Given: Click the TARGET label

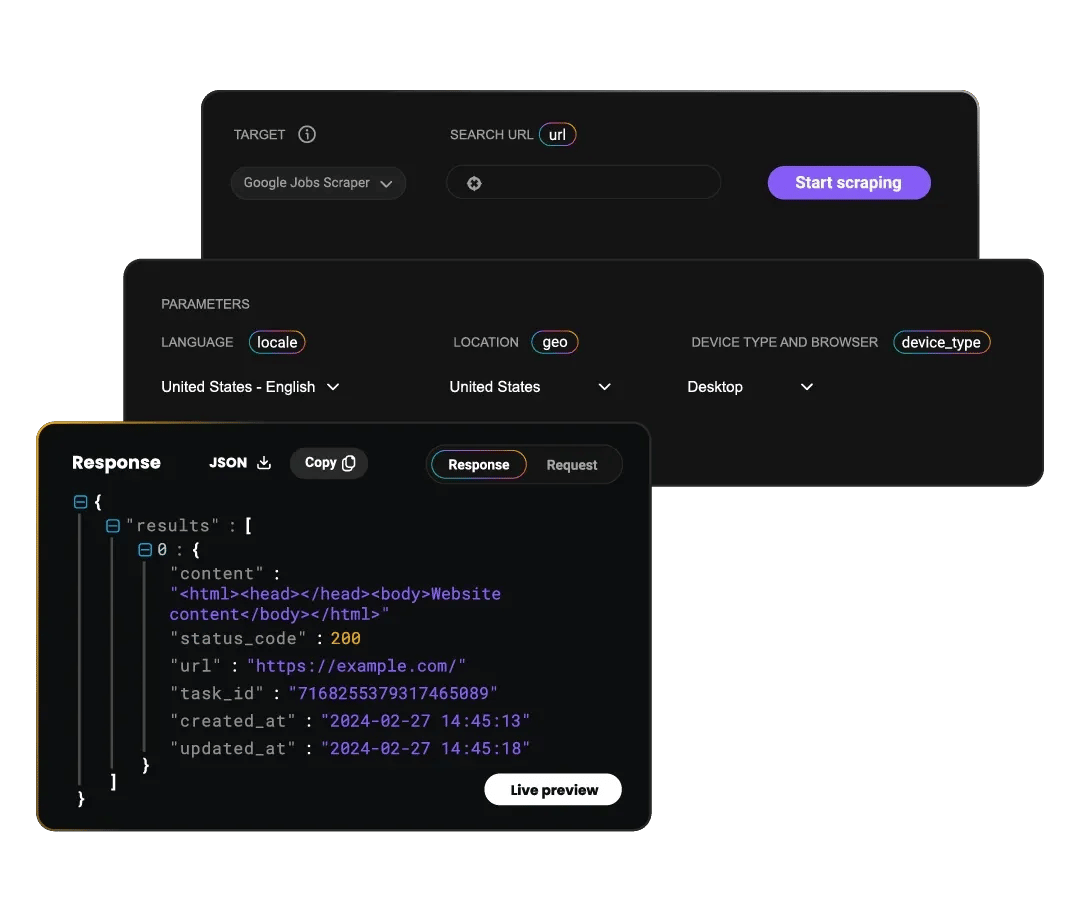Looking at the screenshot, I should point(259,134).
